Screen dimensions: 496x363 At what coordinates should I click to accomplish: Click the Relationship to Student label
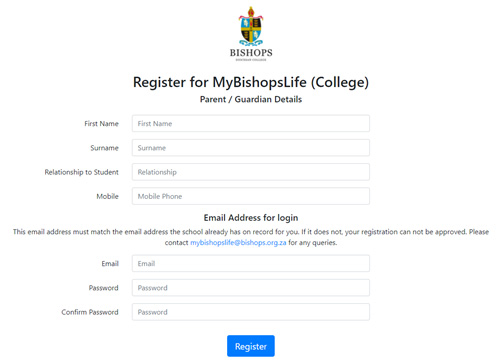click(82, 172)
